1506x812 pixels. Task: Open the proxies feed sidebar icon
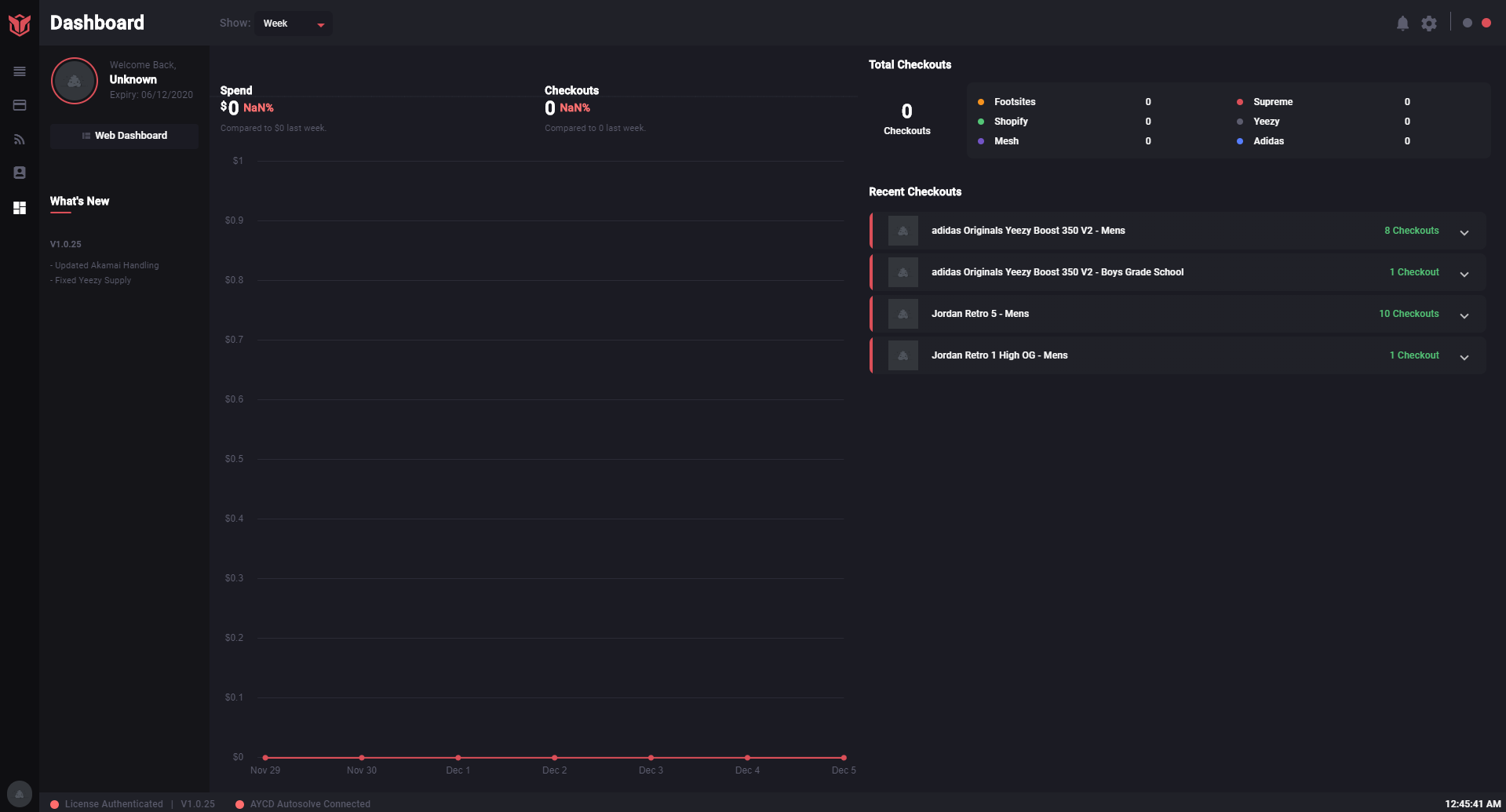point(20,140)
